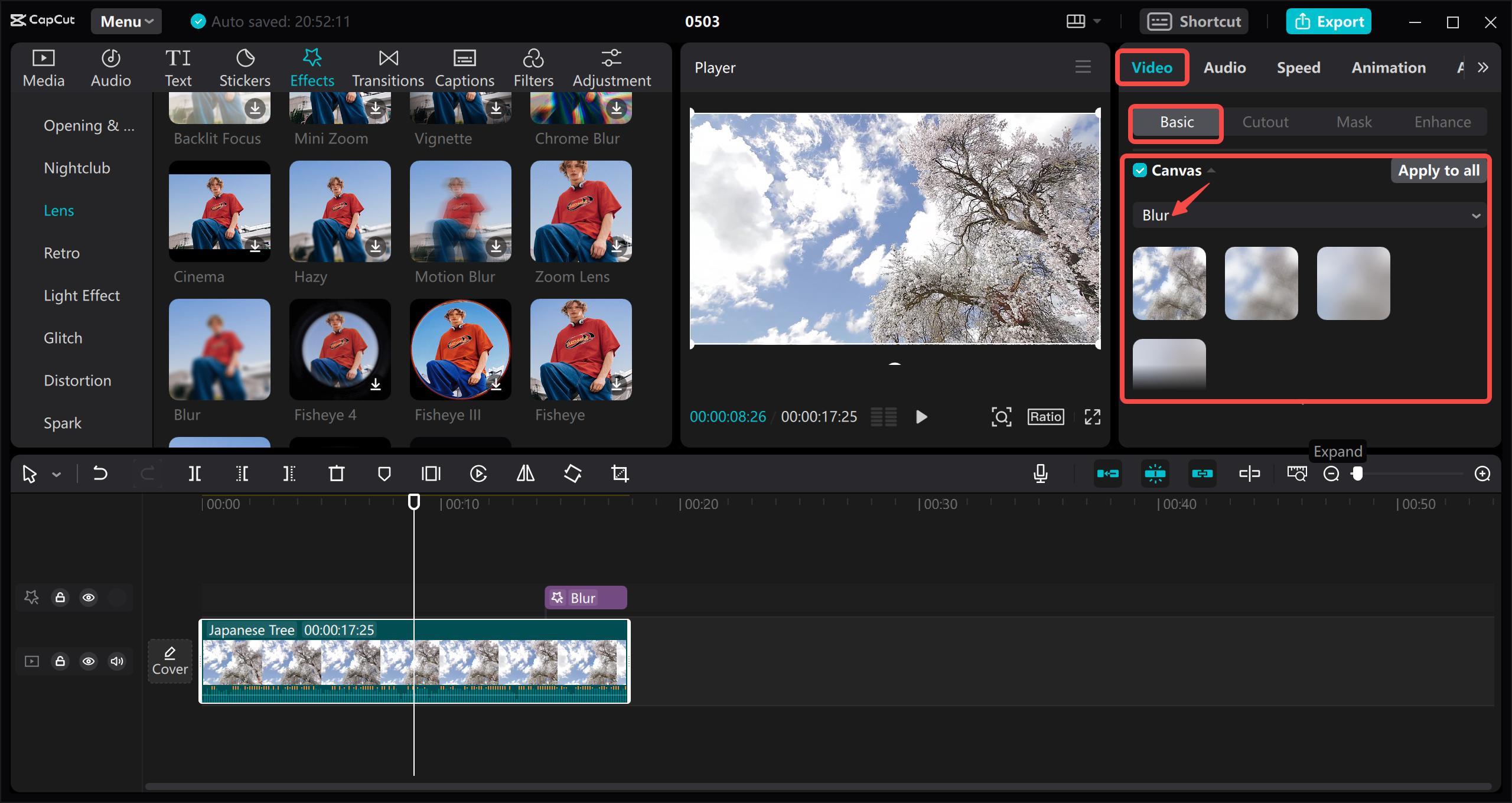Hide the effects track using its eye icon
The width and height of the screenshot is (1512, 803).
(89, 598)
